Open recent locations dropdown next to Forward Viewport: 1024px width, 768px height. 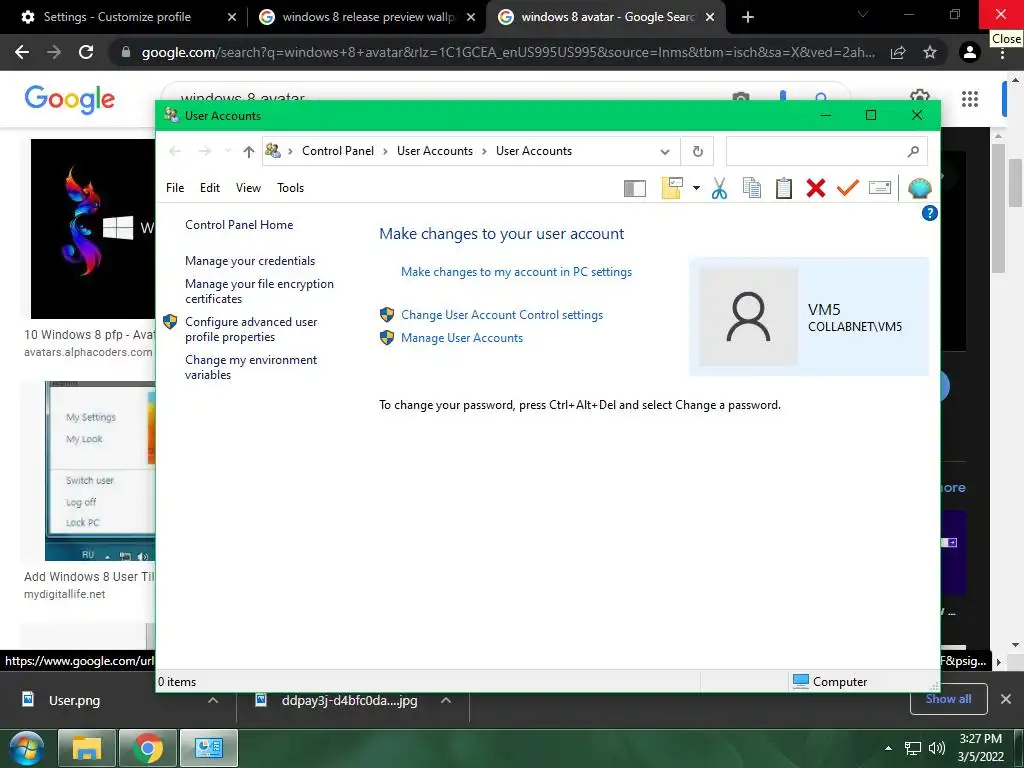pos(227,152)
